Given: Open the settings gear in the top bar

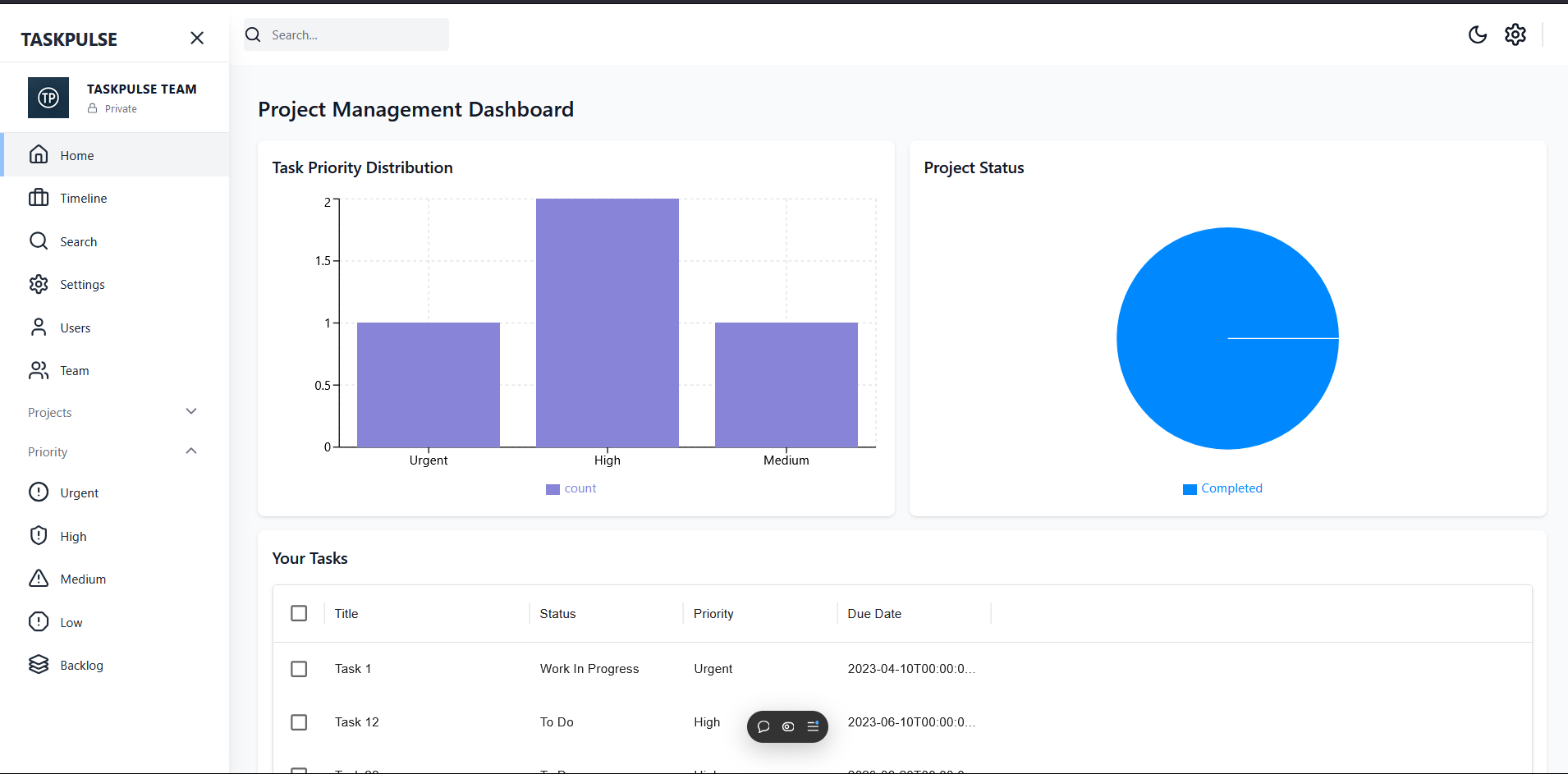Looking at the screenshot, I should (x=1515, y=34).
